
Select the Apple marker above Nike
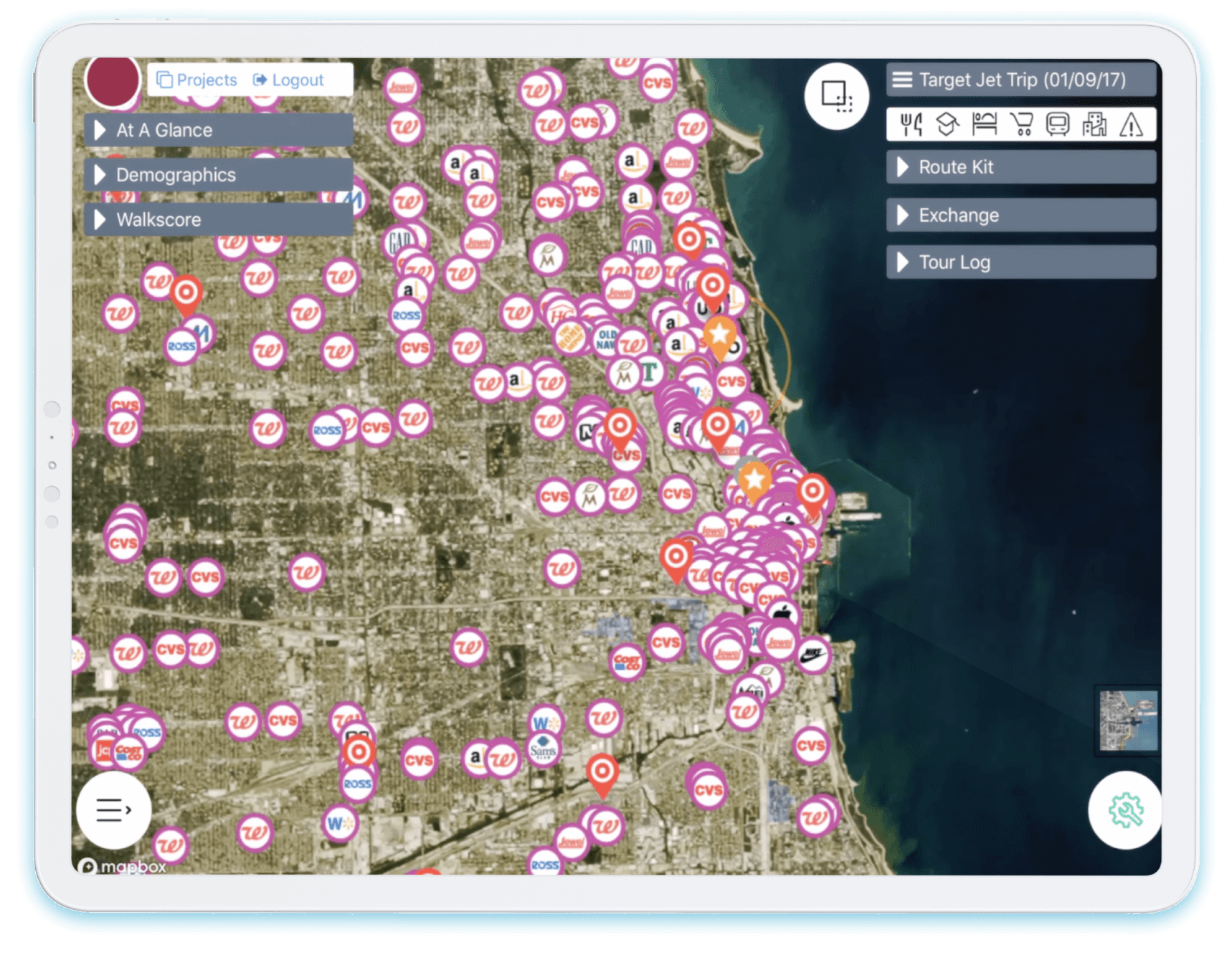click(784, 614)
